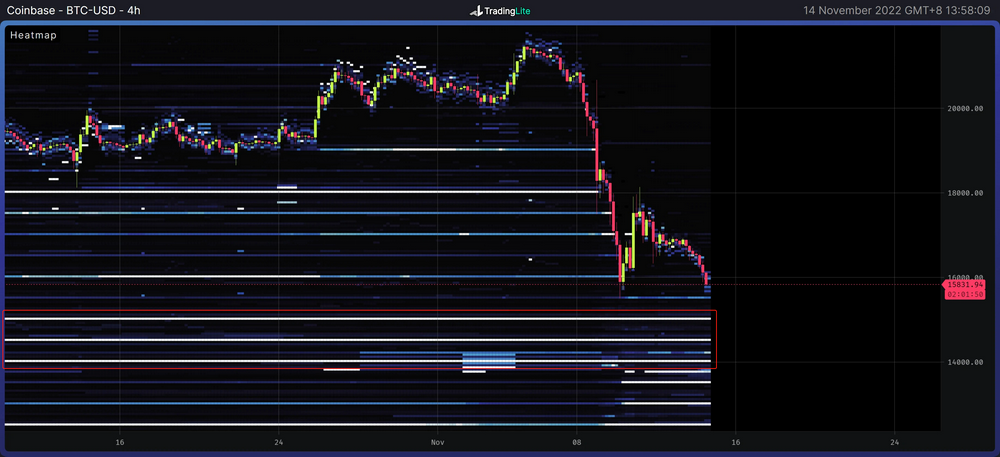Click the leftmost 16 date label
The width and height of the screenshot is (1000, 457).
click(x=119, y=441)
